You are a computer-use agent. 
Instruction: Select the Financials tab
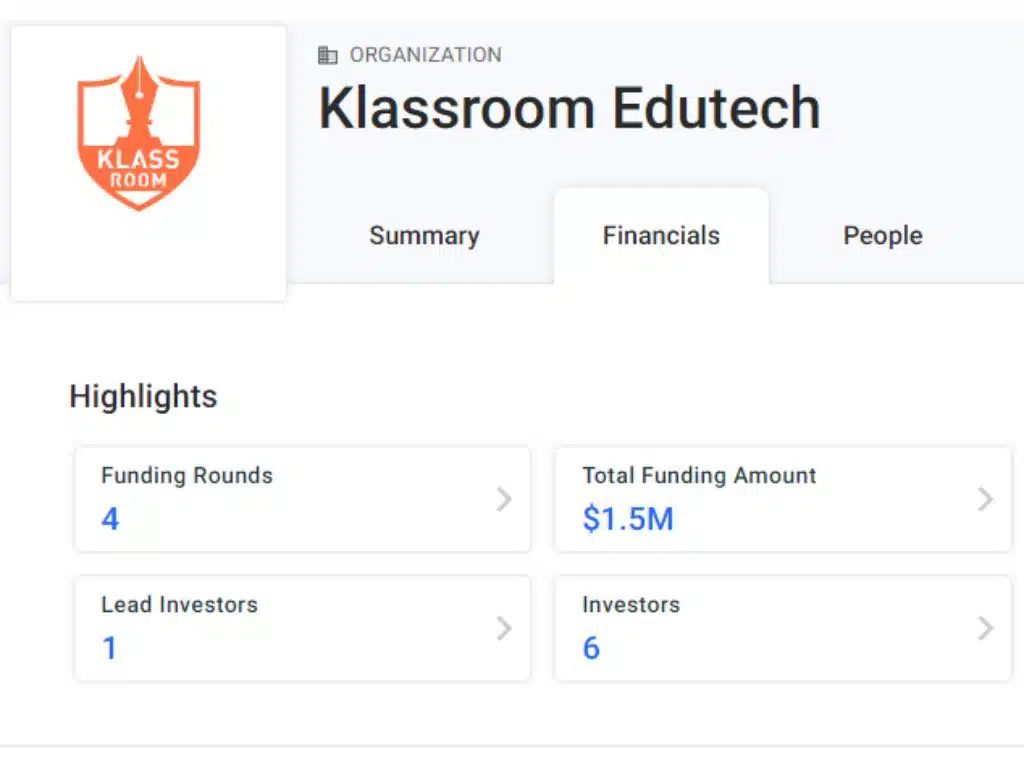click(661, 236)
